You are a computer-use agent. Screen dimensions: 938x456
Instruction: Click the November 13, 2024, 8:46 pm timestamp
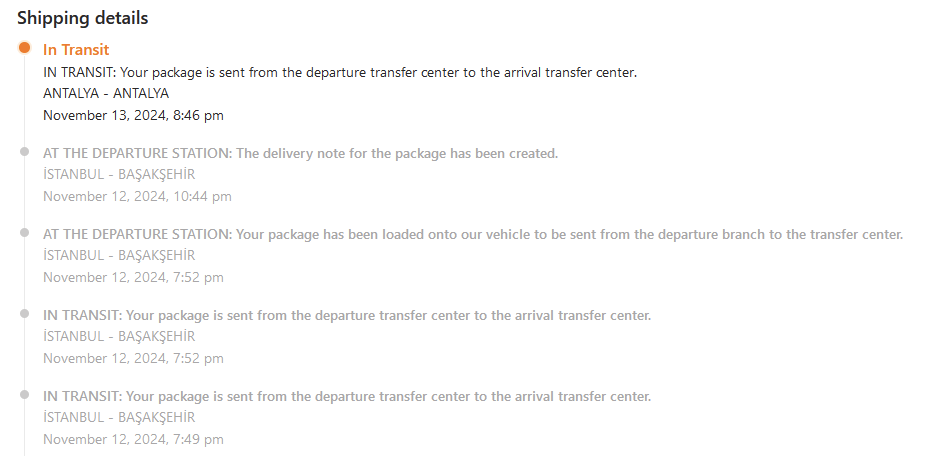tap(133, 115)
